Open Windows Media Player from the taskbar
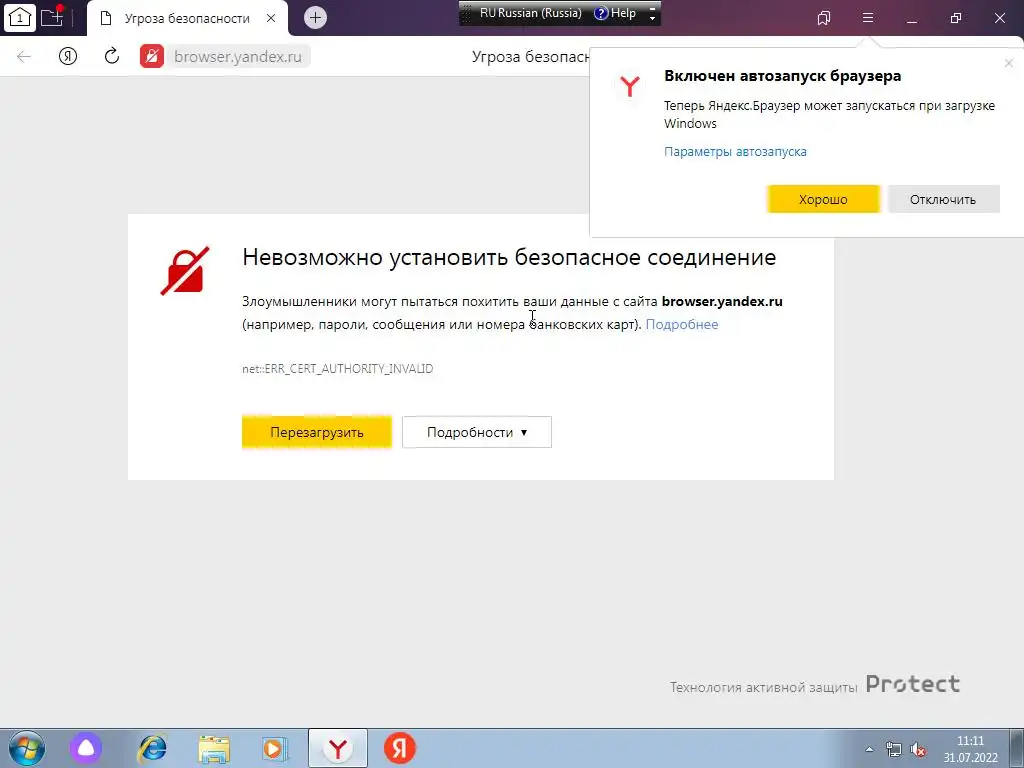The image size is (1024, 768). click(275, 748)
